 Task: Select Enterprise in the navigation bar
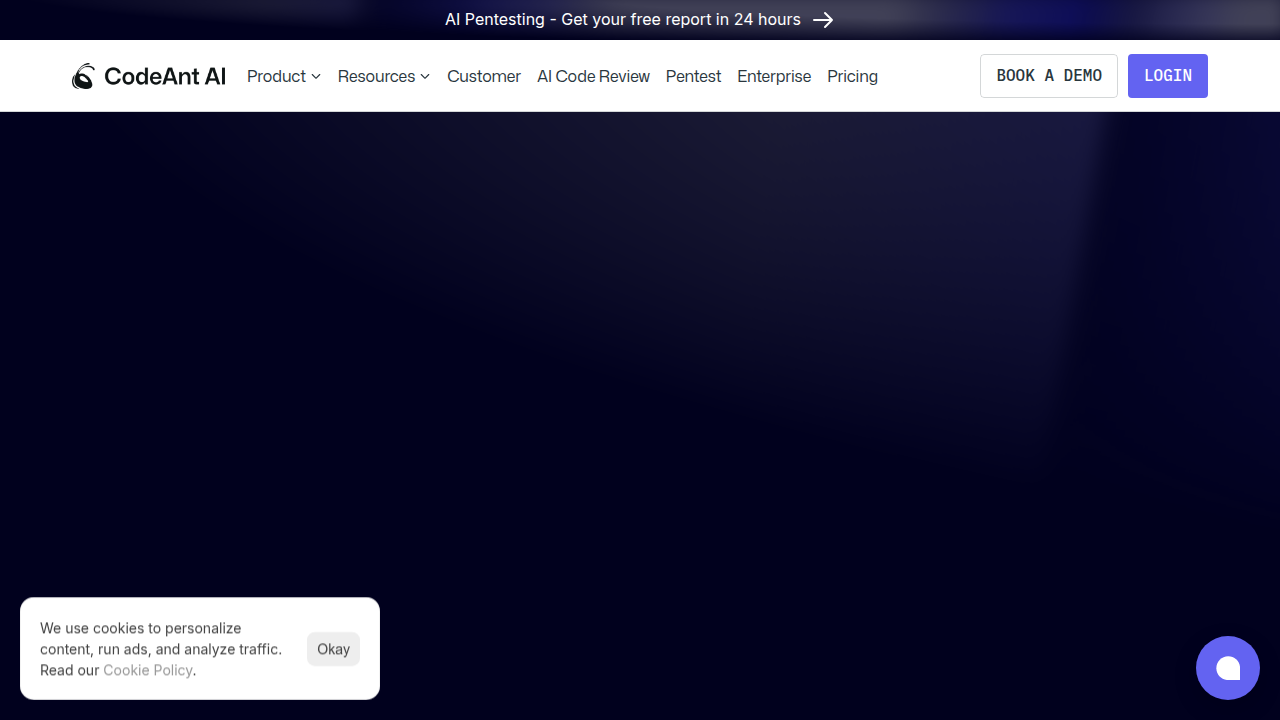(774, 76)
